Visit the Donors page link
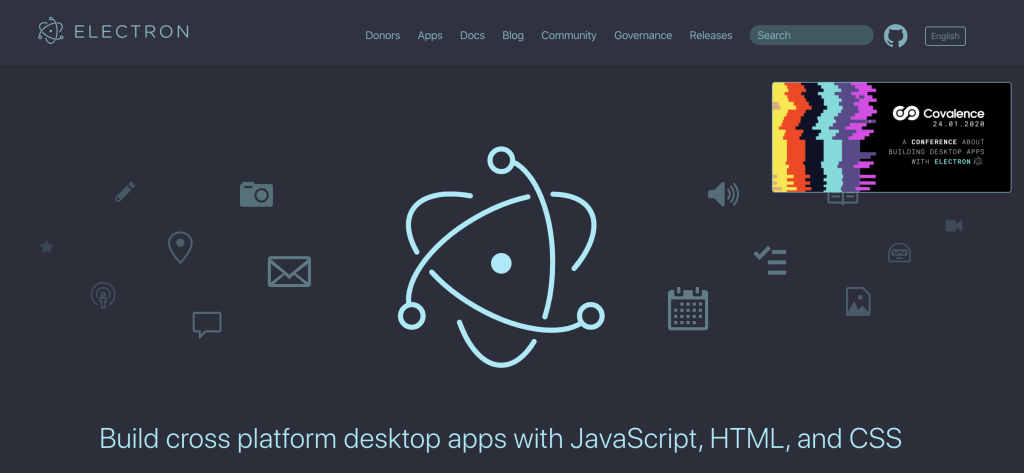 (x=382, y=36)
